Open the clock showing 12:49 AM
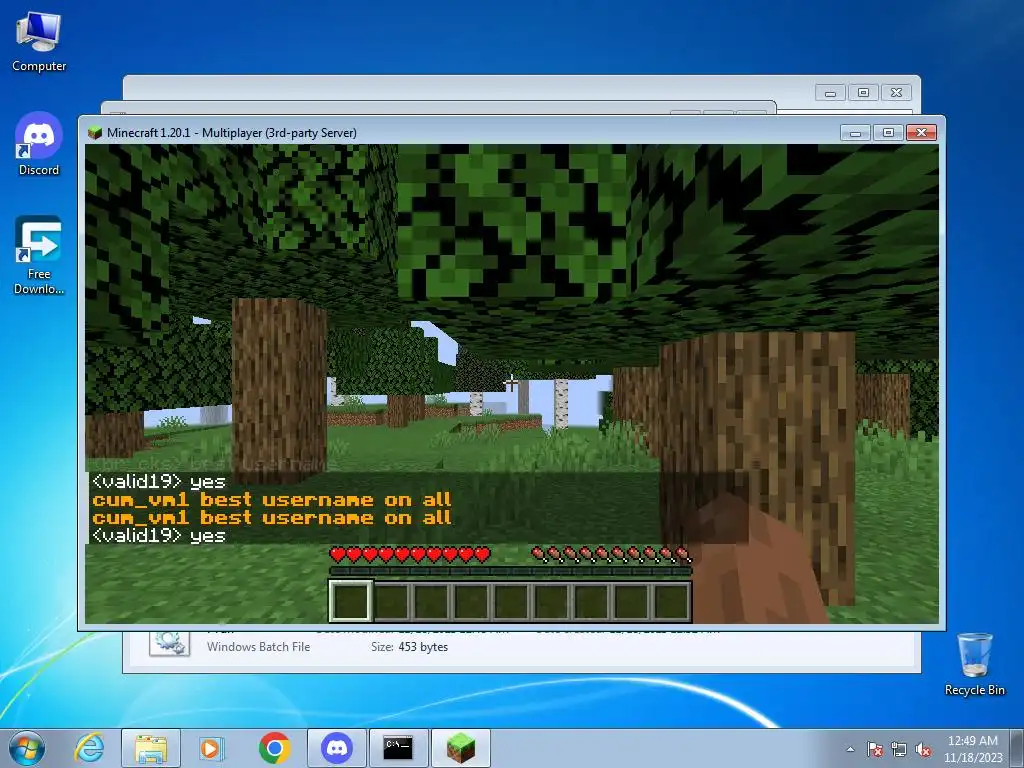1024x768 pixels. pos(972,748)
